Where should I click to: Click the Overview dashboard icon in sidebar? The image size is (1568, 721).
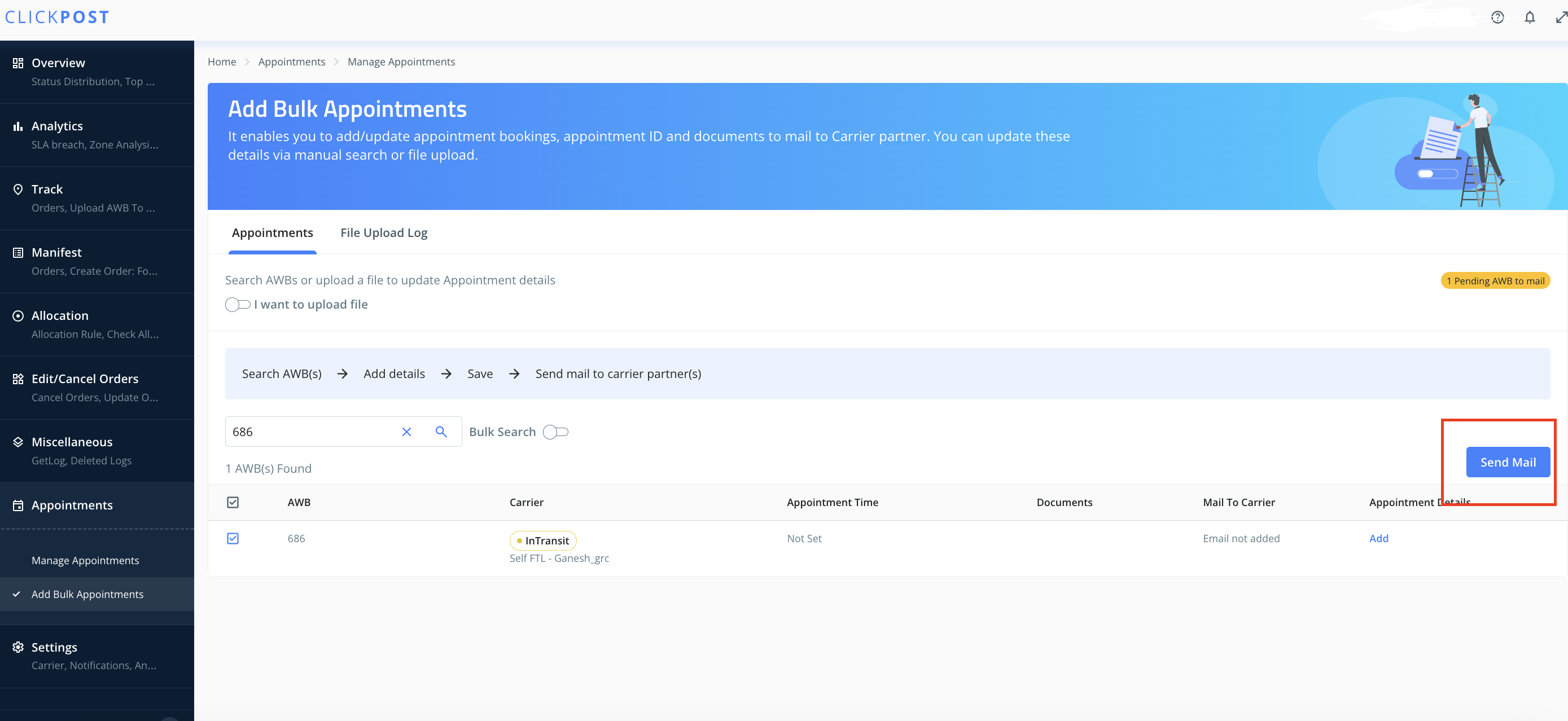(18, 63)
